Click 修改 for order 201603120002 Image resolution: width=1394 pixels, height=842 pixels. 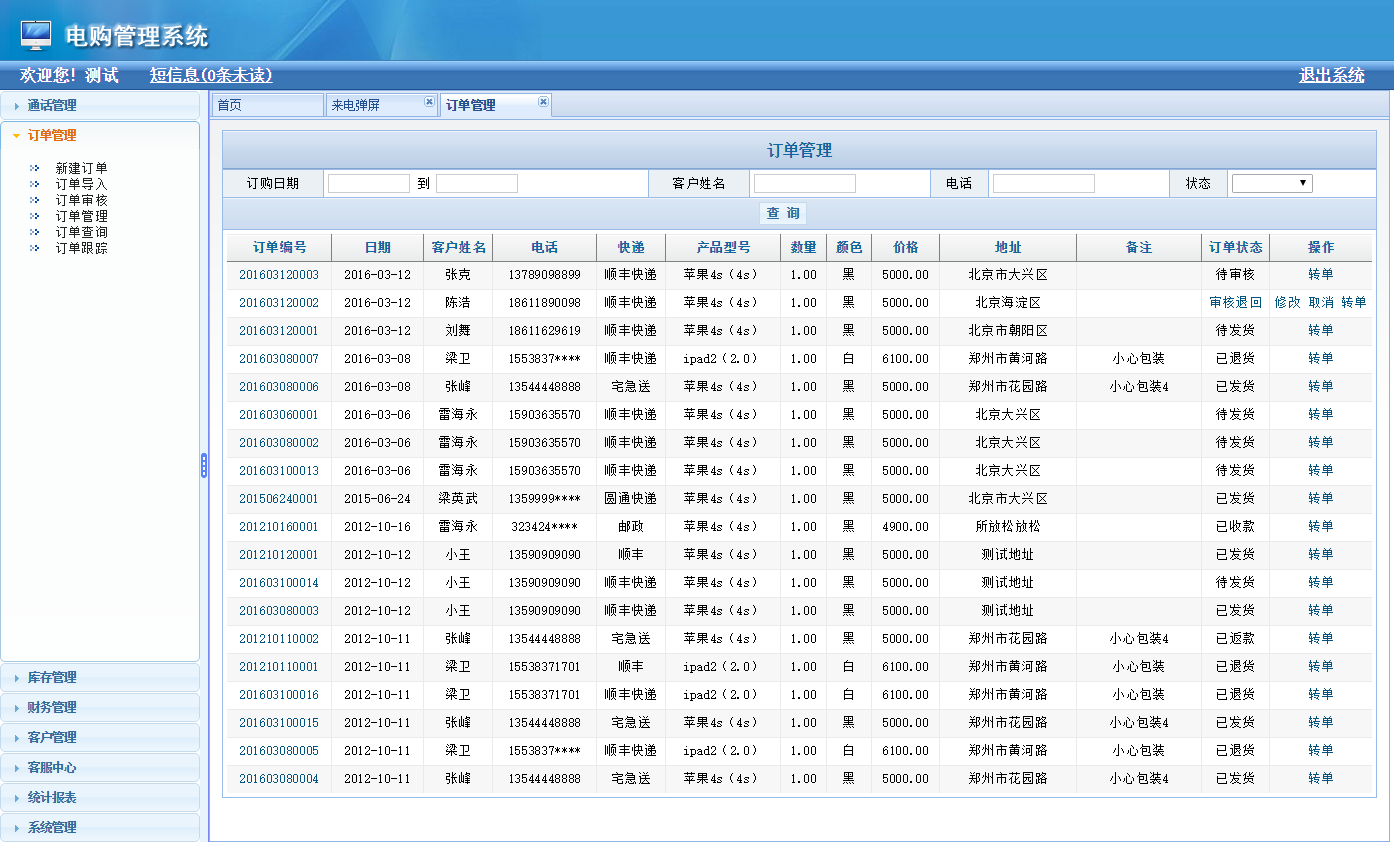(x=1287, y=303)
